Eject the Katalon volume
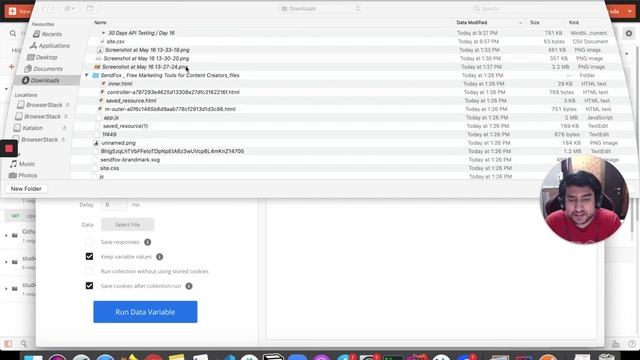The height and width of the screenshot is (360, 640). pyautogui.click(x=64, y=128)
